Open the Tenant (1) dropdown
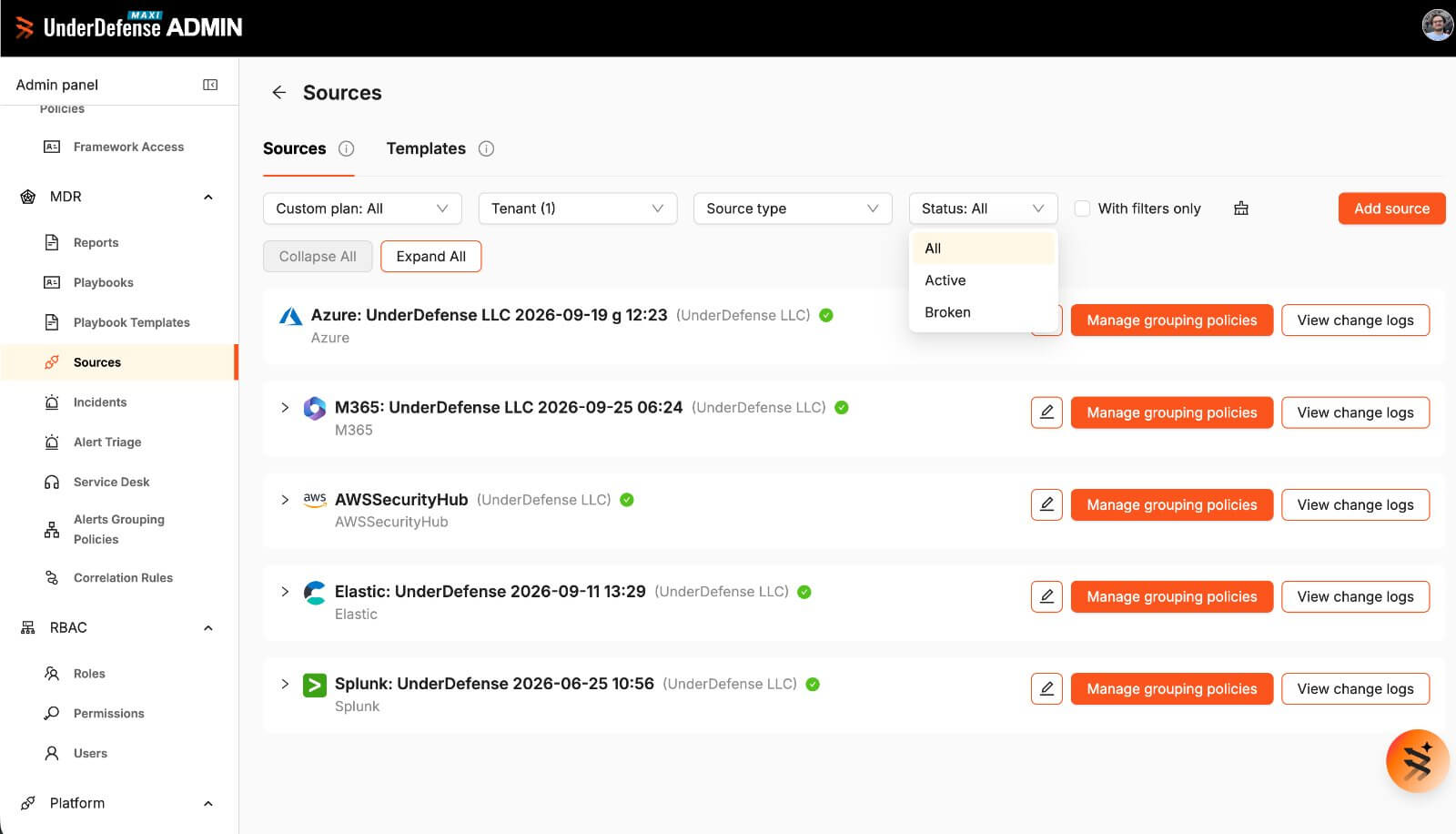This screenshot has width=1456, height=834. click(x=578, y=208)
